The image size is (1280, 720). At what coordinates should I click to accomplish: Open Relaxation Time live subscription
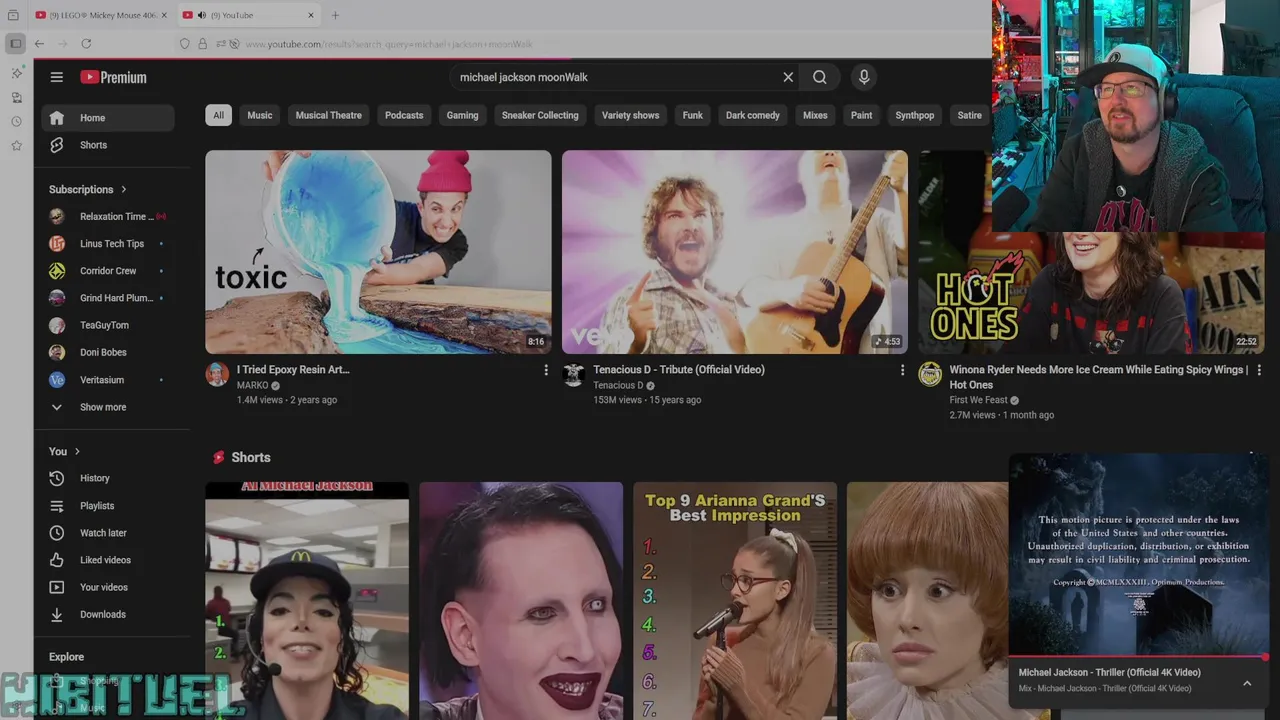(108, 216)
